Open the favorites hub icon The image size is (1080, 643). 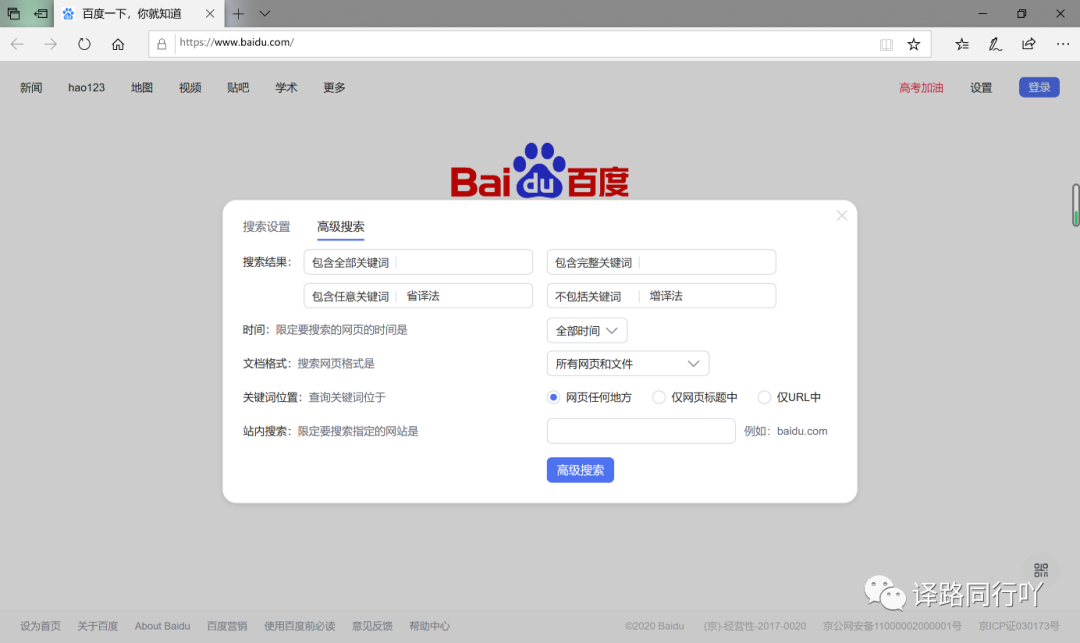(x=962, y=44)
